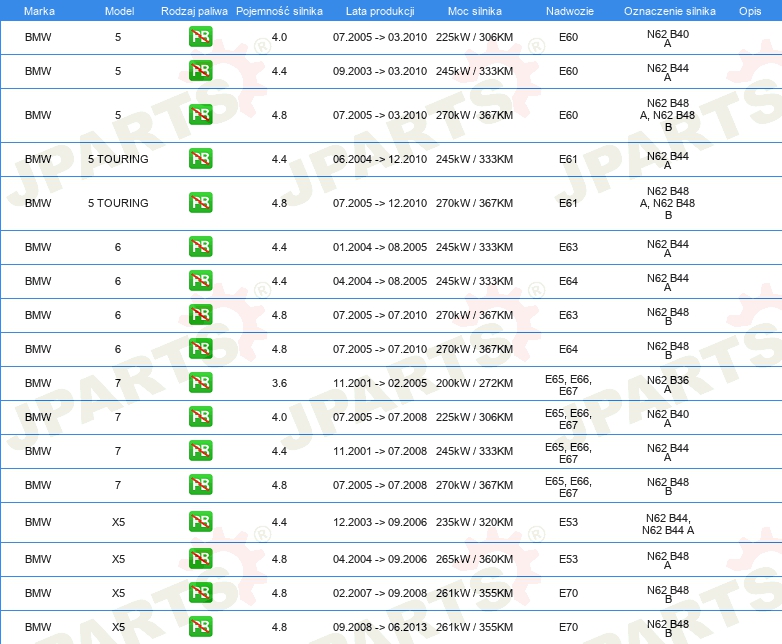The height and width of the screenshot is (644, 782).
Task: Click fuel icon in the 5 TOURING 4.4 row
Action: [200, 159]
